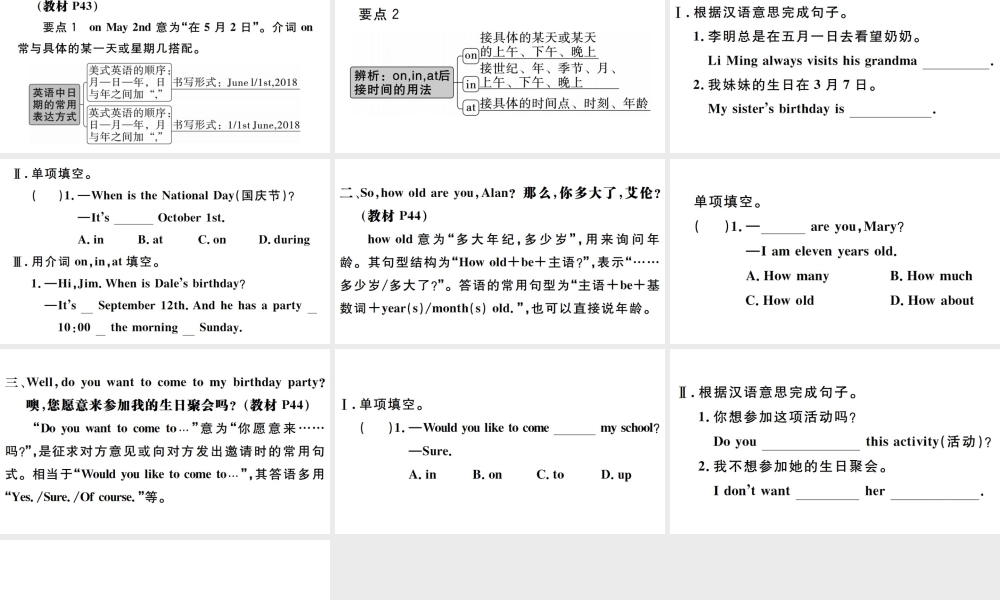Choose option 'C. How old'
1000x600 pixels.
(780, 300)
